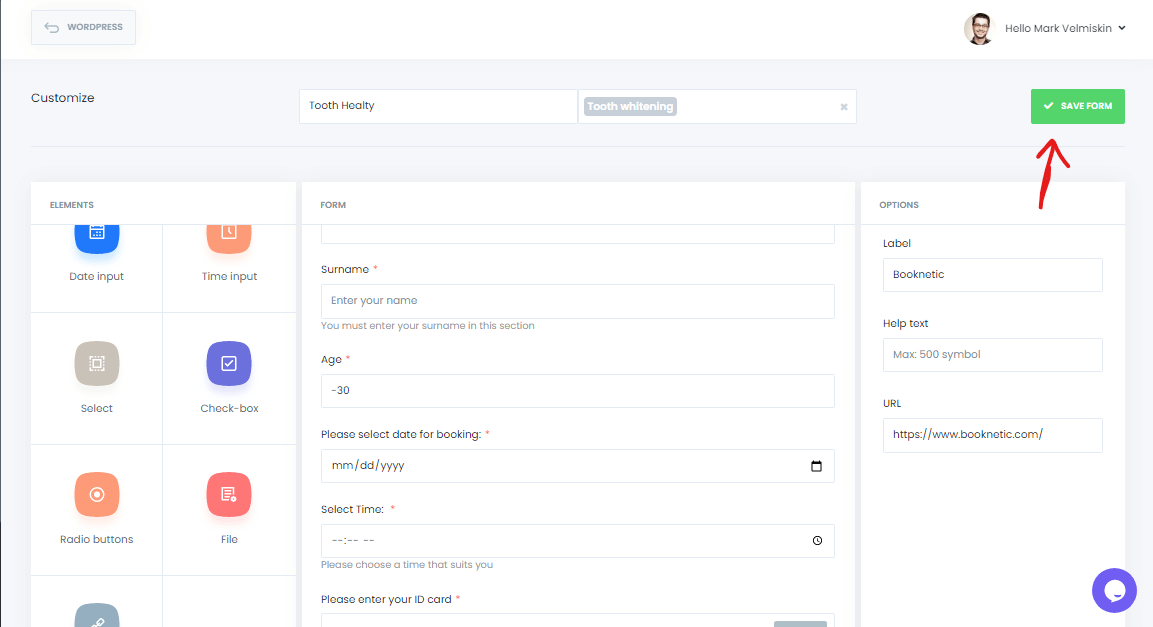This screenshot has width=1153, height=627.
Task: Click the surname help text line
Action: point(427,326)
